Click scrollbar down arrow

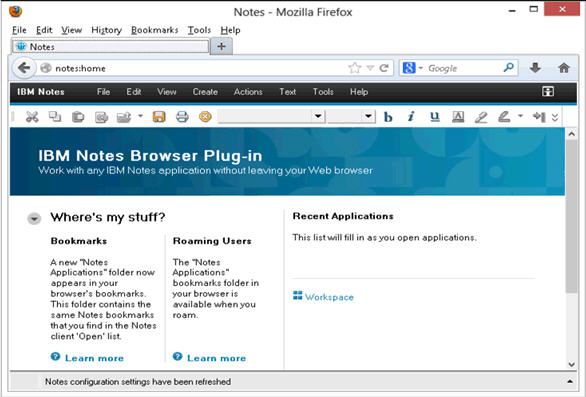571,364
